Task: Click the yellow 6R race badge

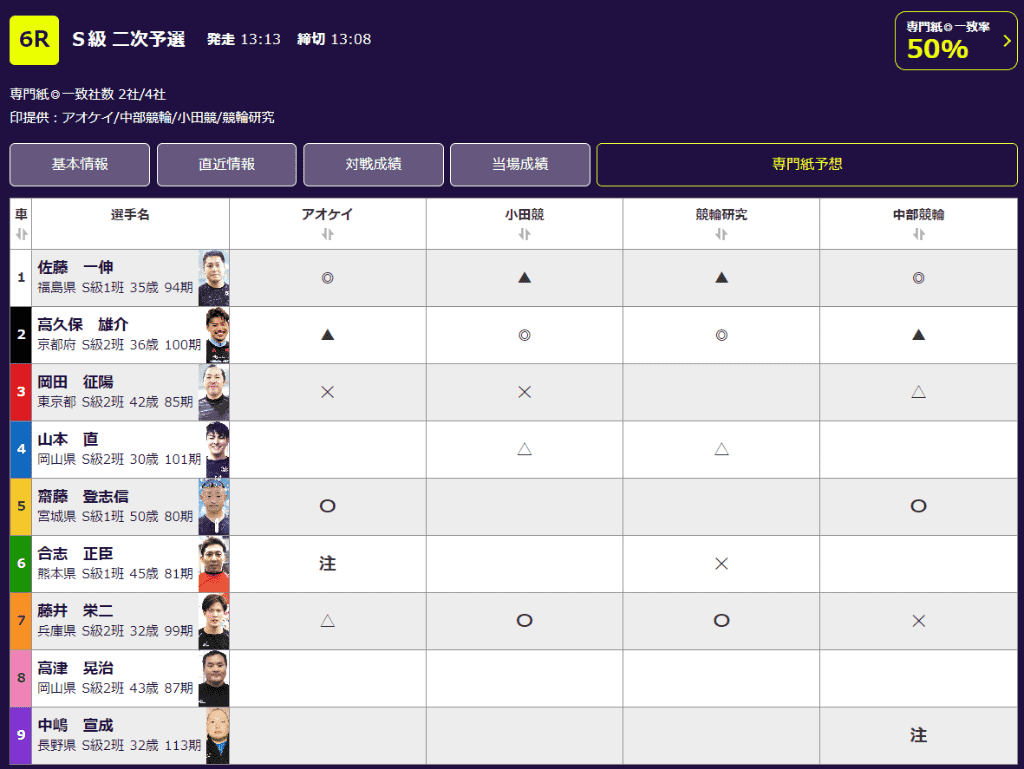Action: 34,40
